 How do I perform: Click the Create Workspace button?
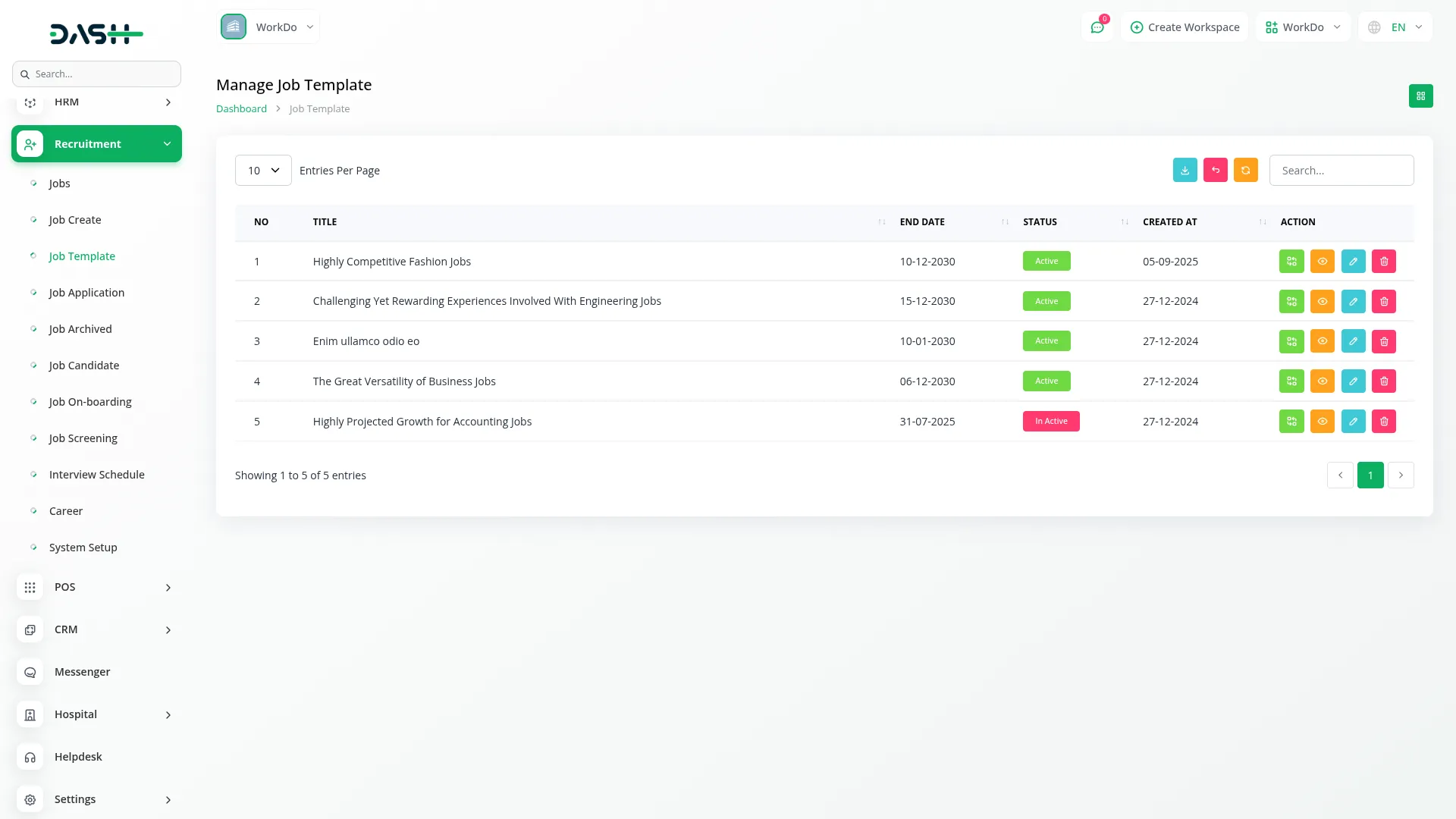(x=1185, y=27)
